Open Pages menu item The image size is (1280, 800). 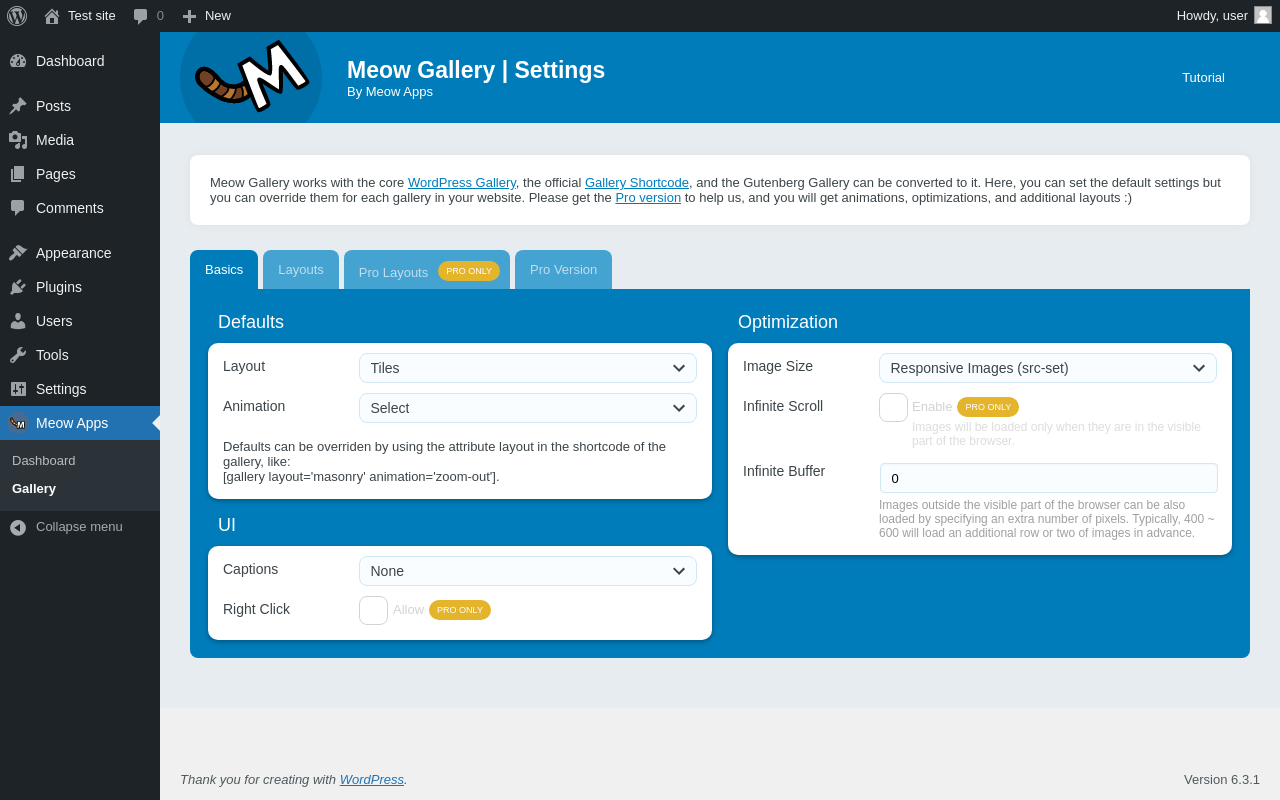80,174
